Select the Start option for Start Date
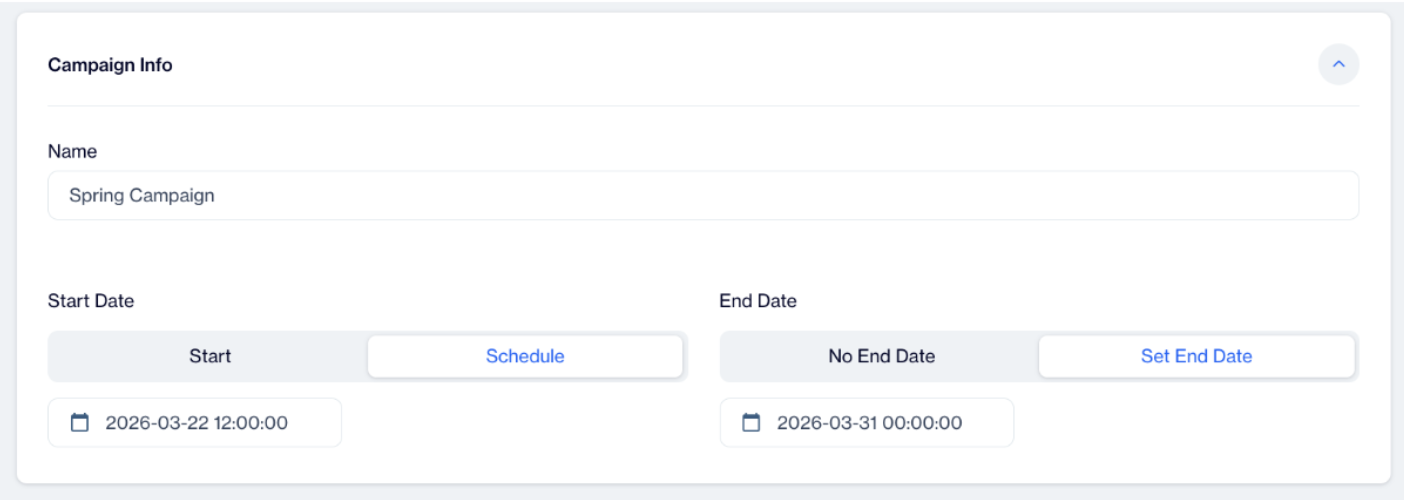Viewport: 1404px width, 500px height. (210, 356)
